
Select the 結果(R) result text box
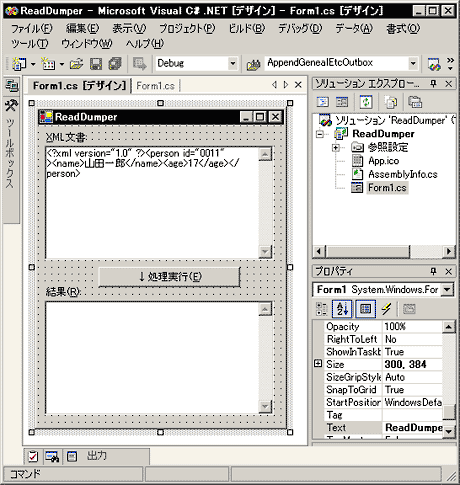click(158, 358)
